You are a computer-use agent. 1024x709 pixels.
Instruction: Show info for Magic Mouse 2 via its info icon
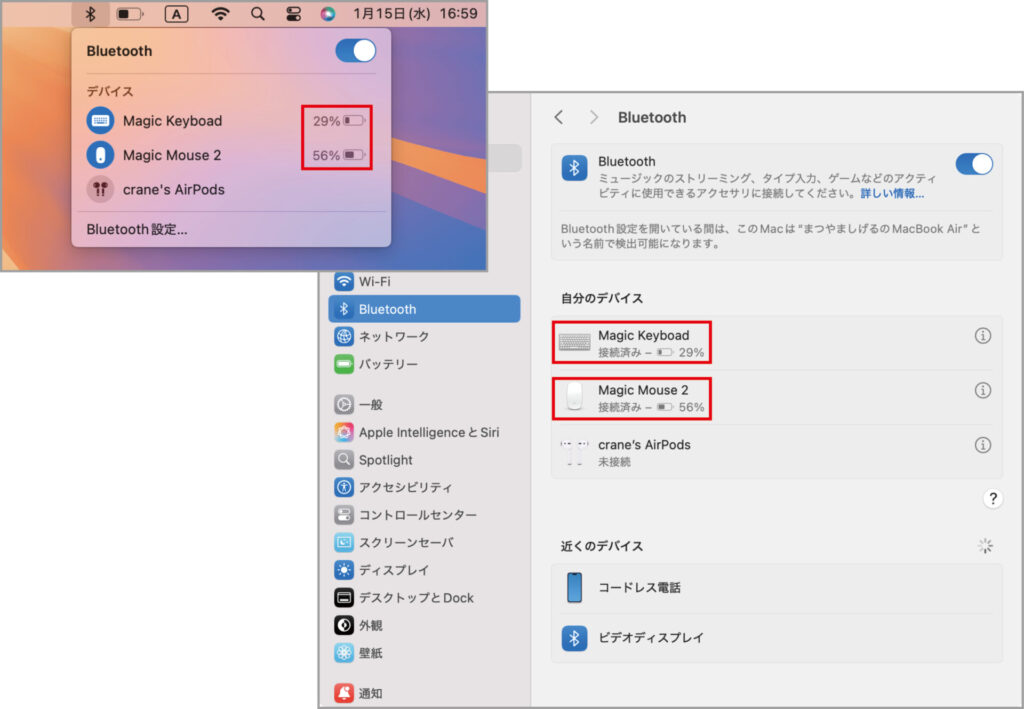[x=983, y=390]
